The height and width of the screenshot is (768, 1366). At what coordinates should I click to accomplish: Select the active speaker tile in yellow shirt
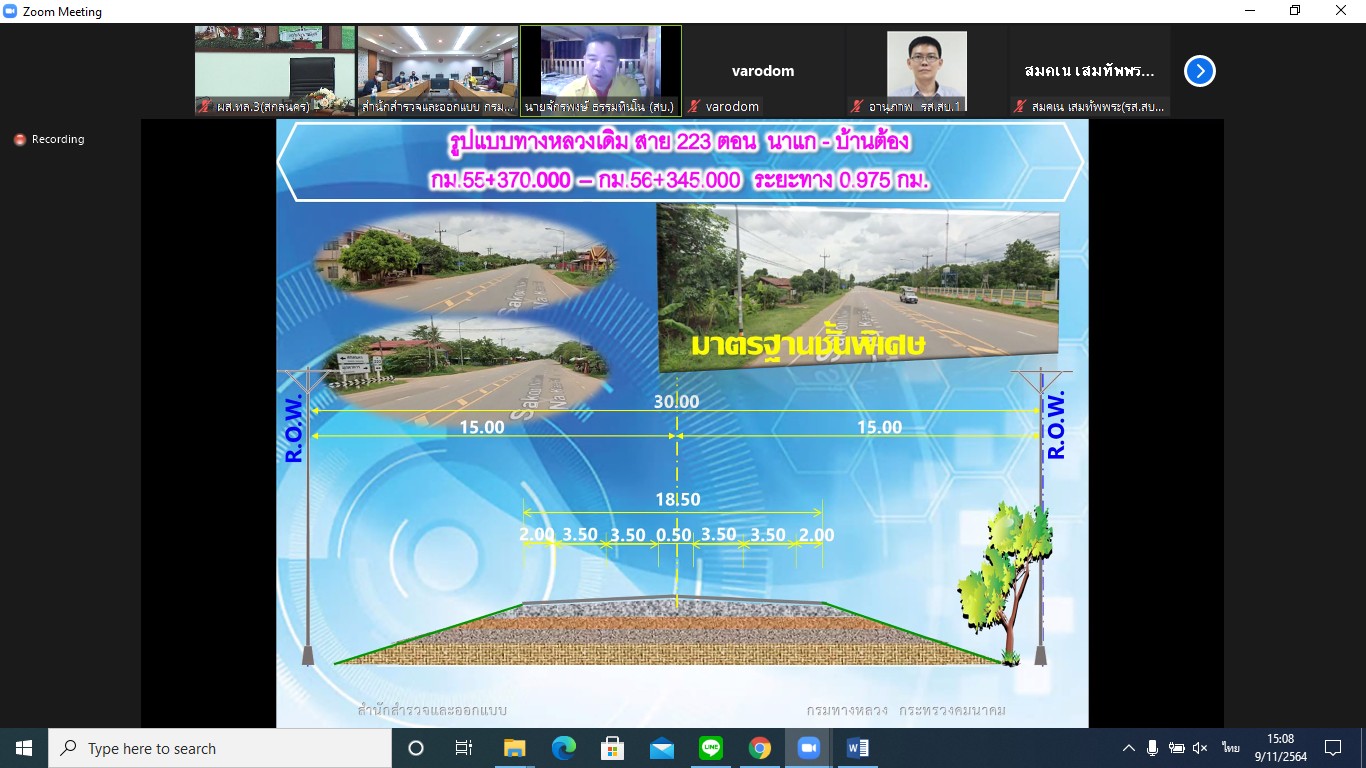pyautogui.click(x=600, y=70)
